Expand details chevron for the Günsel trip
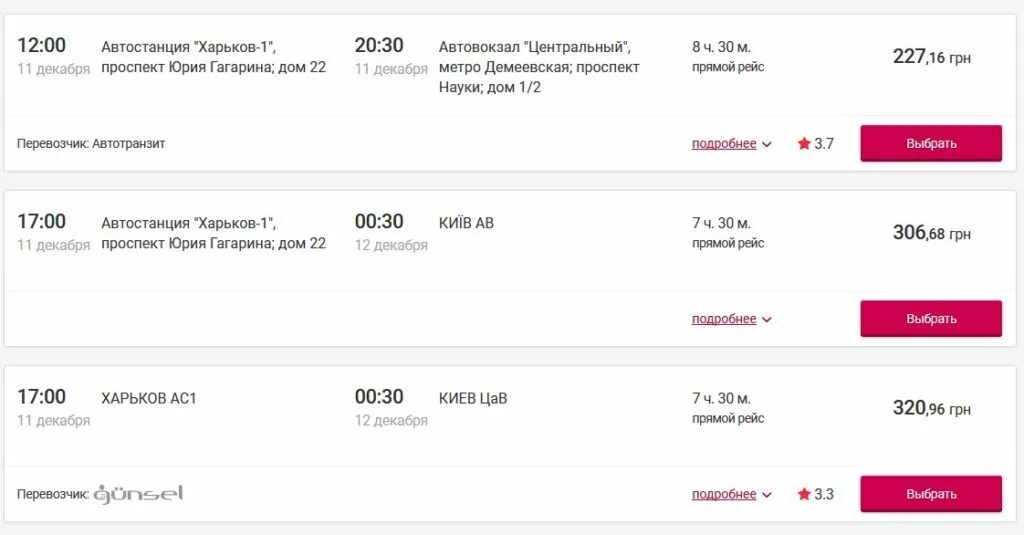Viewport: 1024px width, 535px height. 767,494
